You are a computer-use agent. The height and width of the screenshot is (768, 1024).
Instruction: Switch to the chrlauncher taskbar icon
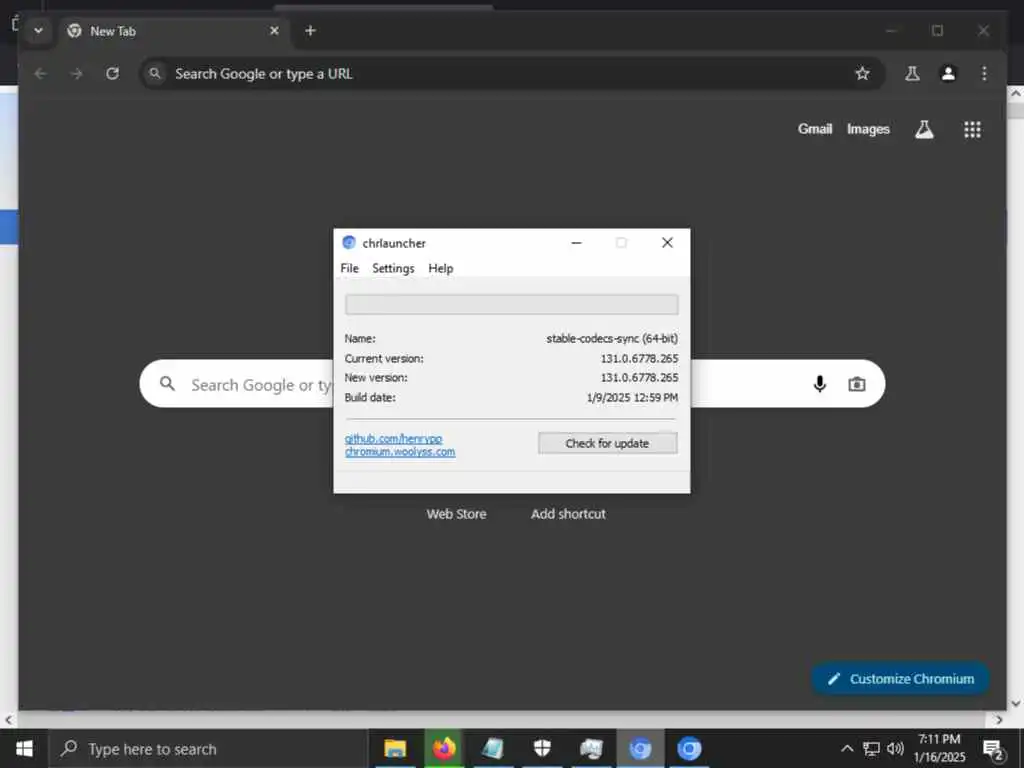640,748
